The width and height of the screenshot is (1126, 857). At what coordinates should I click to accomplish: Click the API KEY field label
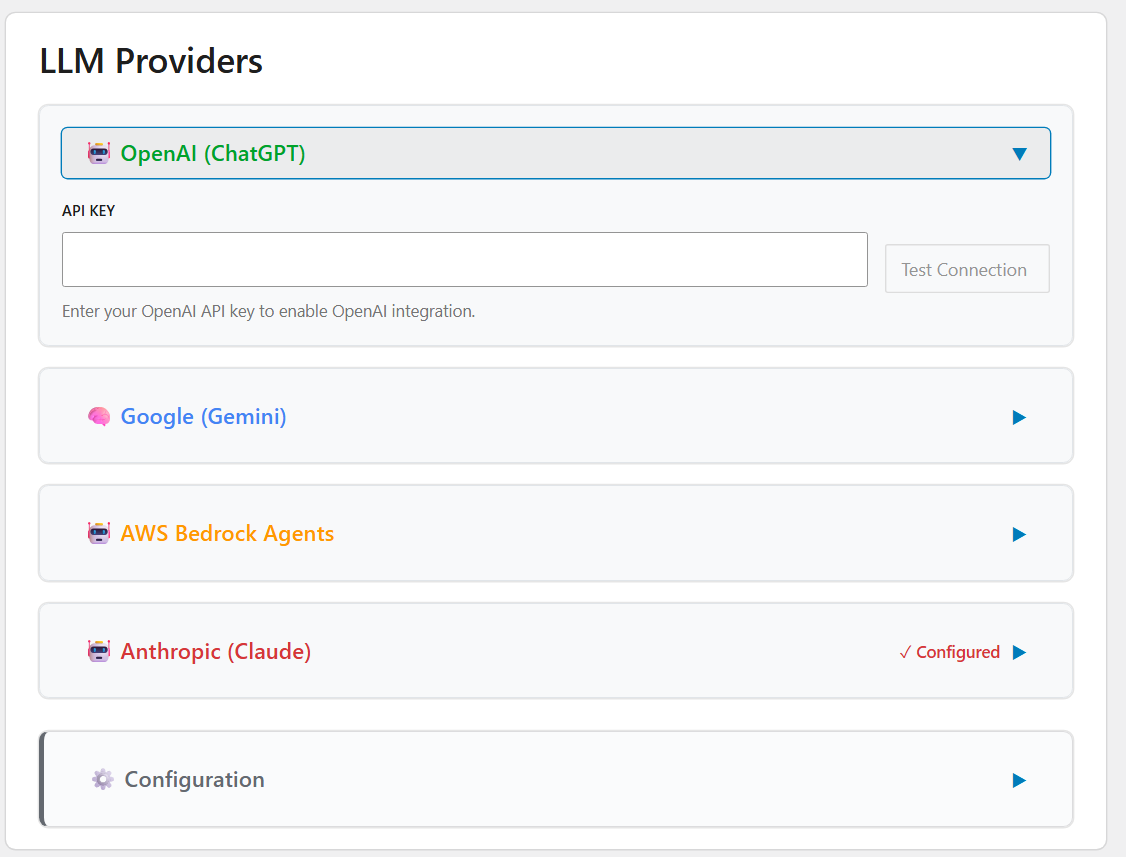coord(88,210)
